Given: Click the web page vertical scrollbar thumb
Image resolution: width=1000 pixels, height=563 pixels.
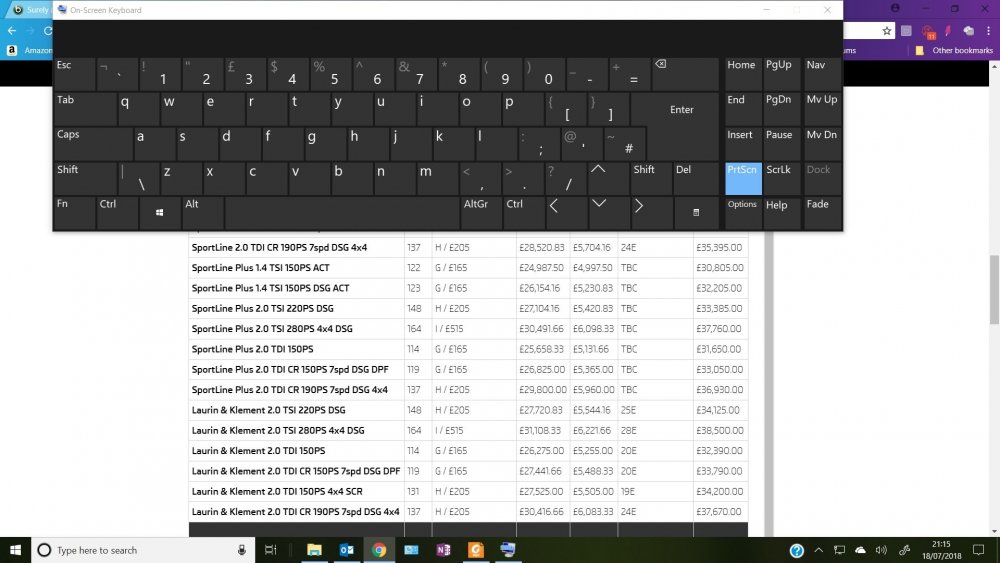Looking at the screenshot, I should tap(994, 289).
